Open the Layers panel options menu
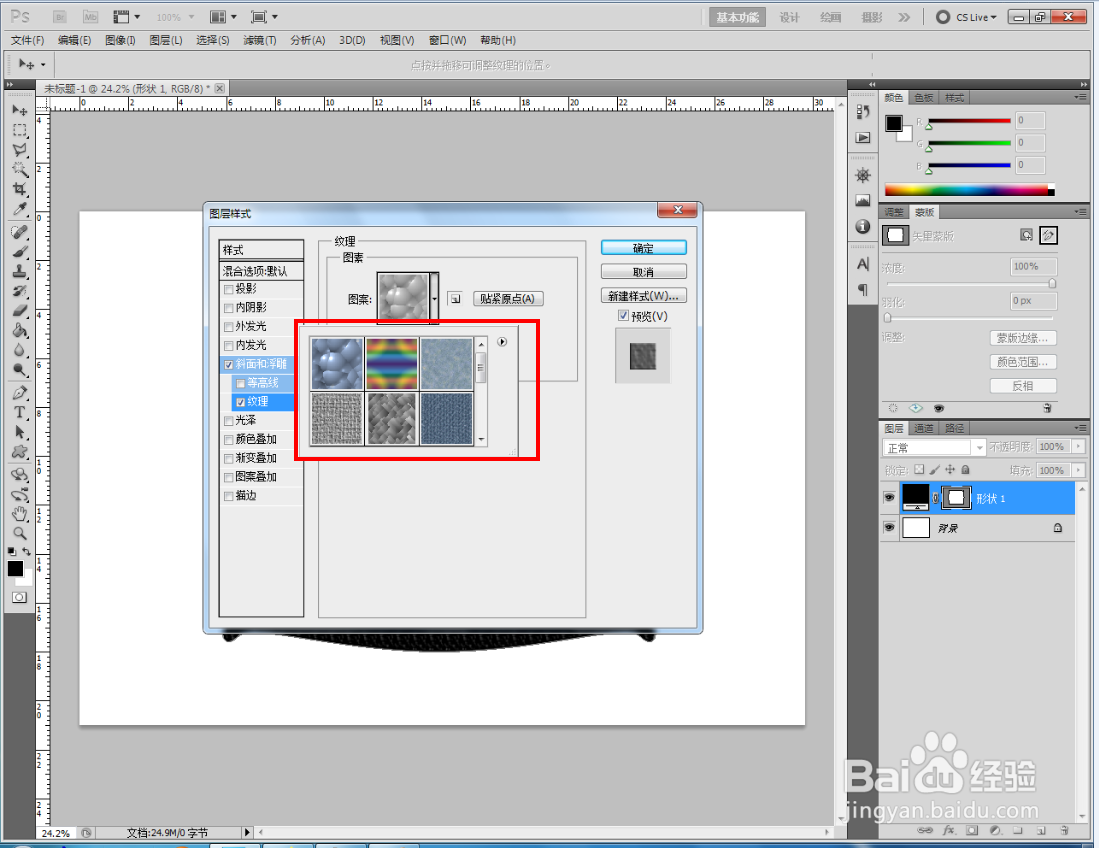This screenshot has width=1099, height=848. click(x=1080, y=428)
